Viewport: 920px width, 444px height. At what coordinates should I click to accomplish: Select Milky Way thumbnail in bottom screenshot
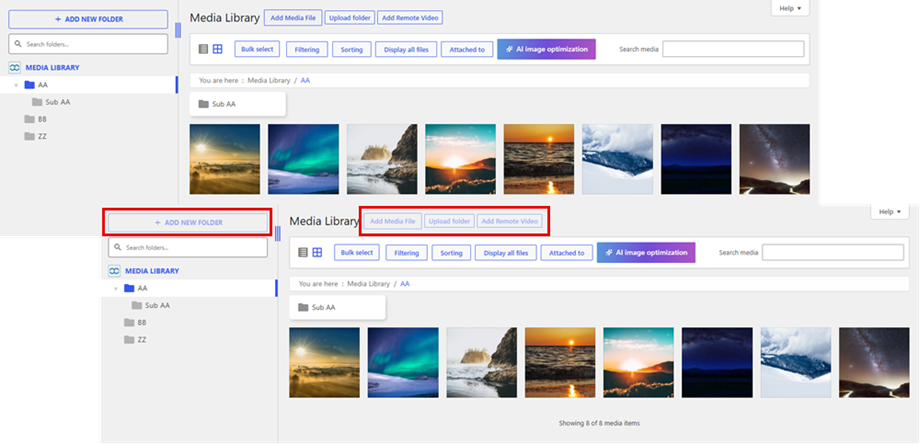tap(874, 362)
